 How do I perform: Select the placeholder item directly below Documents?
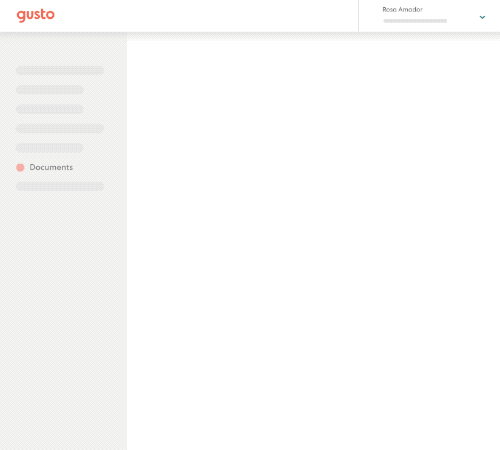pyautogui.click(x=60, y=186)
